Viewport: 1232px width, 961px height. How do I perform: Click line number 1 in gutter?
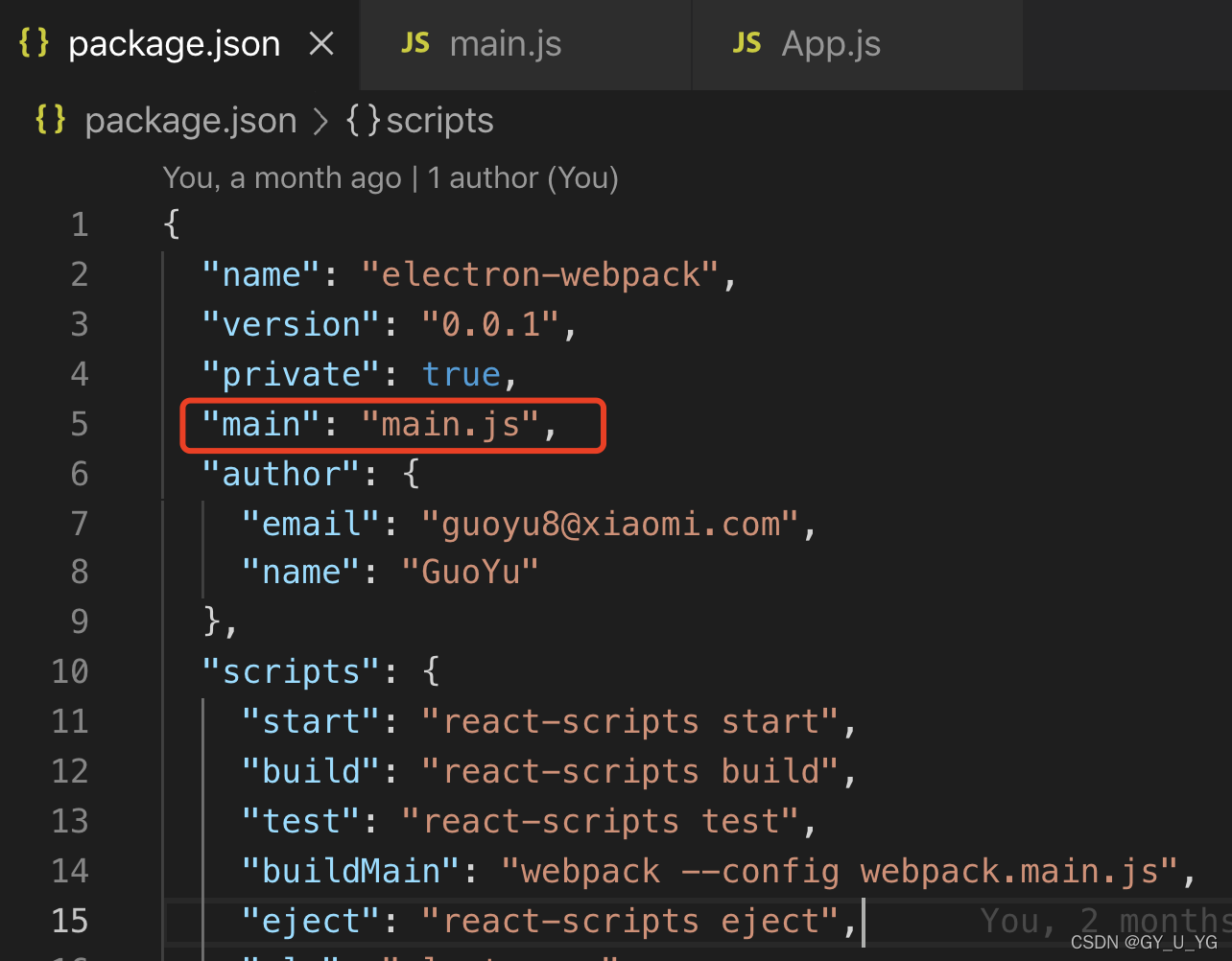pos(79,225)
